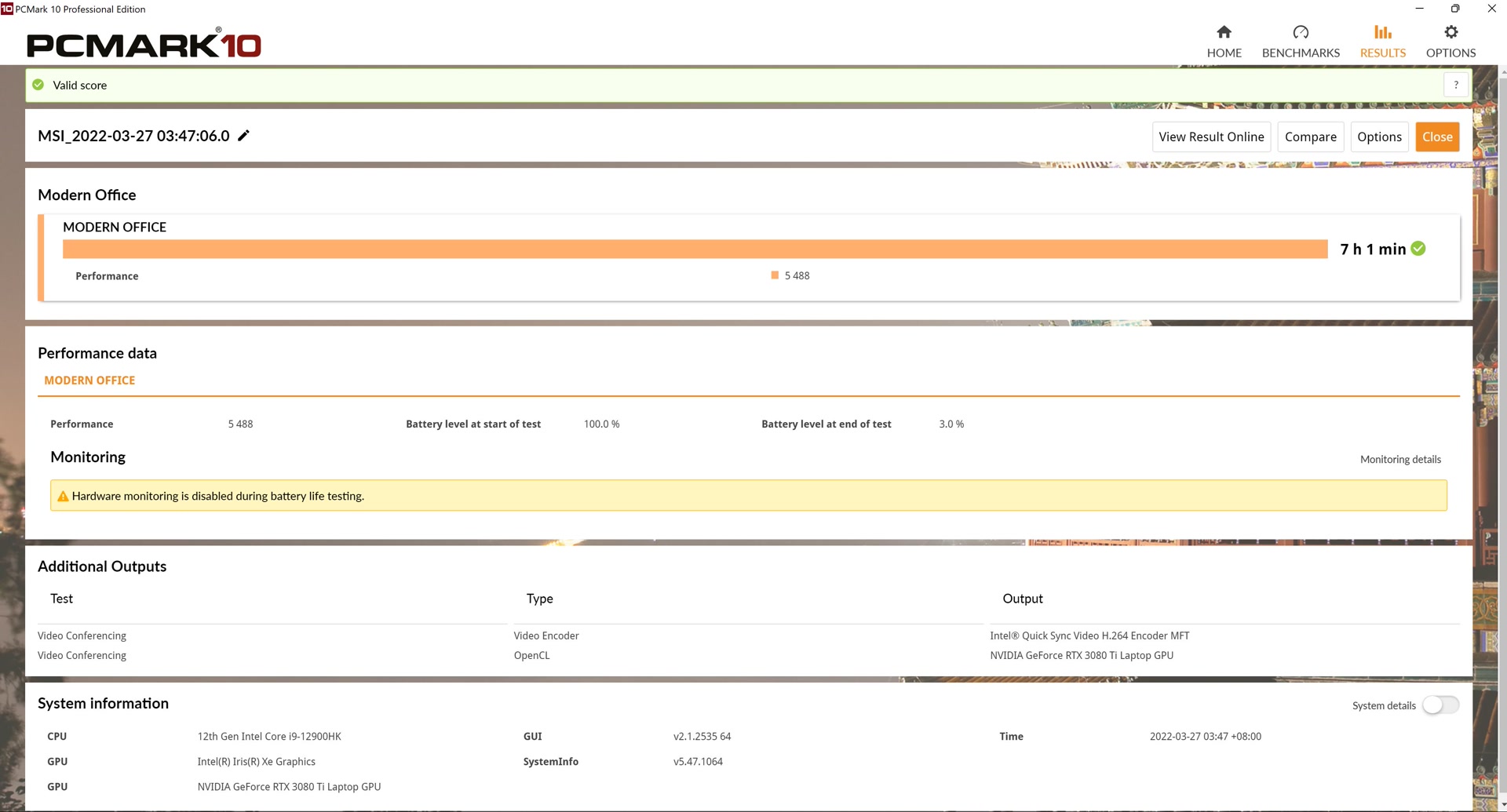Close the result with orange Close button

1437,137
